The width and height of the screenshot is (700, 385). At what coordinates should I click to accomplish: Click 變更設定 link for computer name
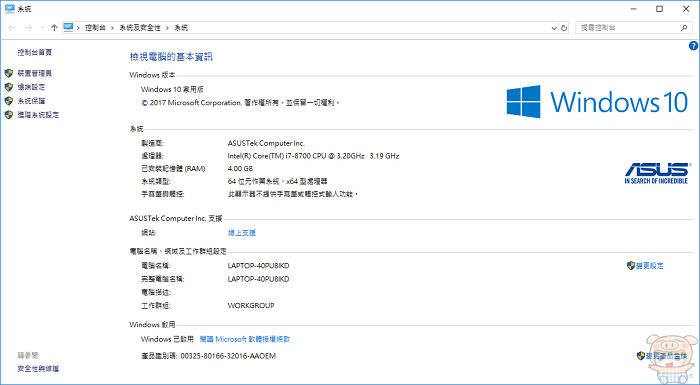coord(650,265)
